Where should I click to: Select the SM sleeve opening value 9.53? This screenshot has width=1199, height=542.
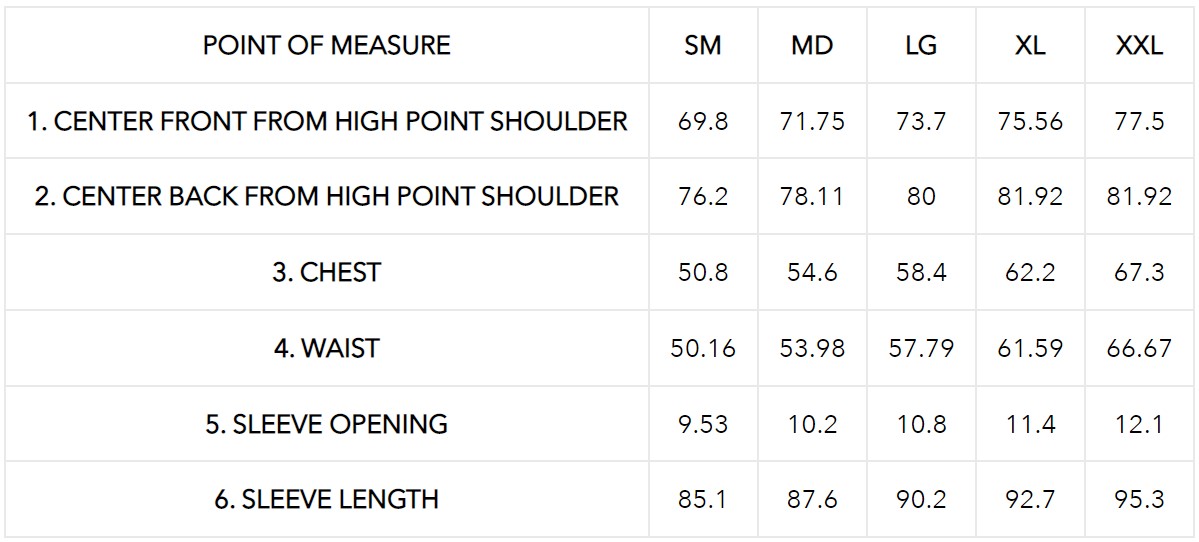coord(702,424)
